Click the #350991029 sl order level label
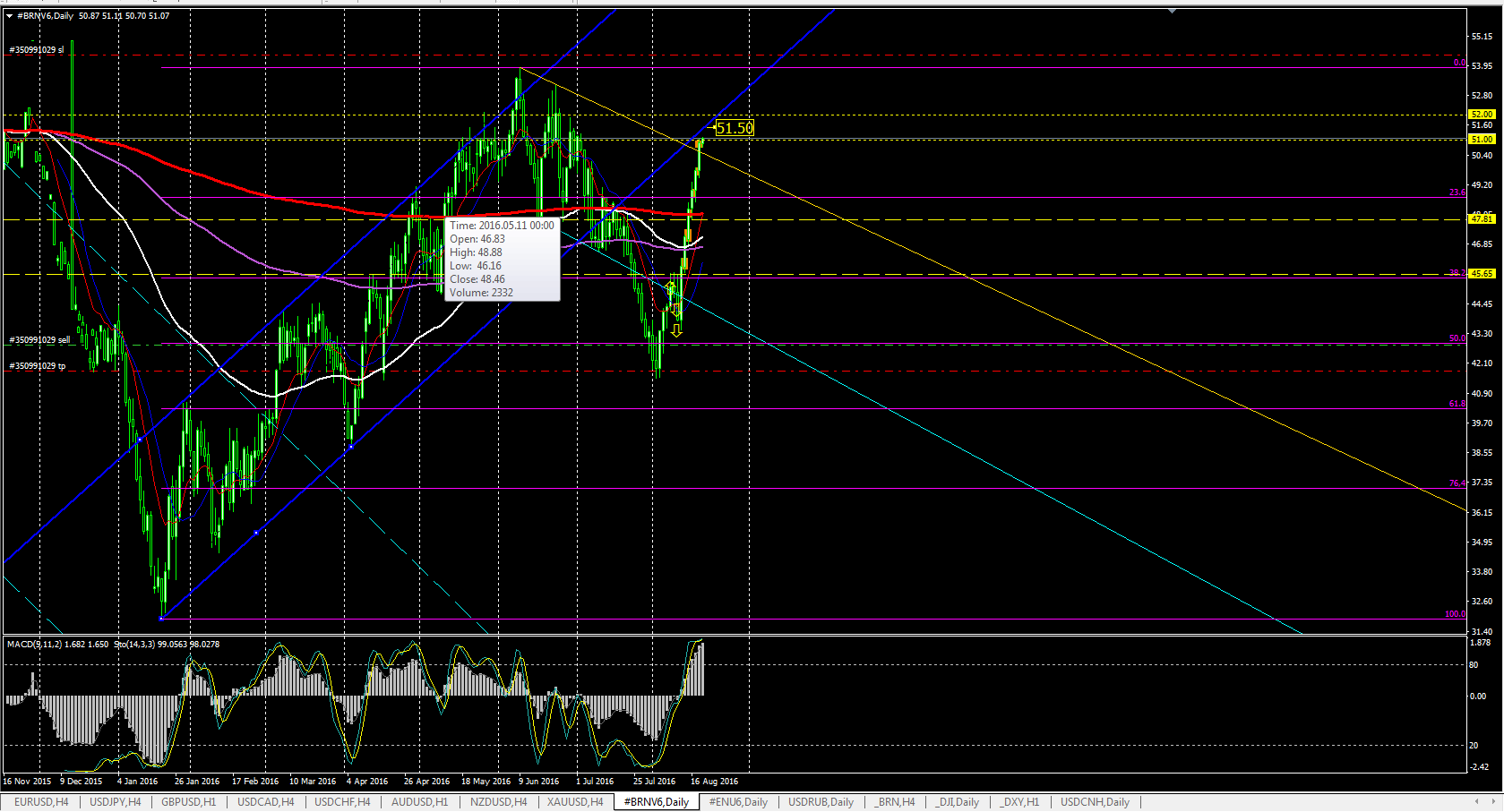The height and width of the screenshot is (812, 1504). pyautogui.click(x=37, y=50)
